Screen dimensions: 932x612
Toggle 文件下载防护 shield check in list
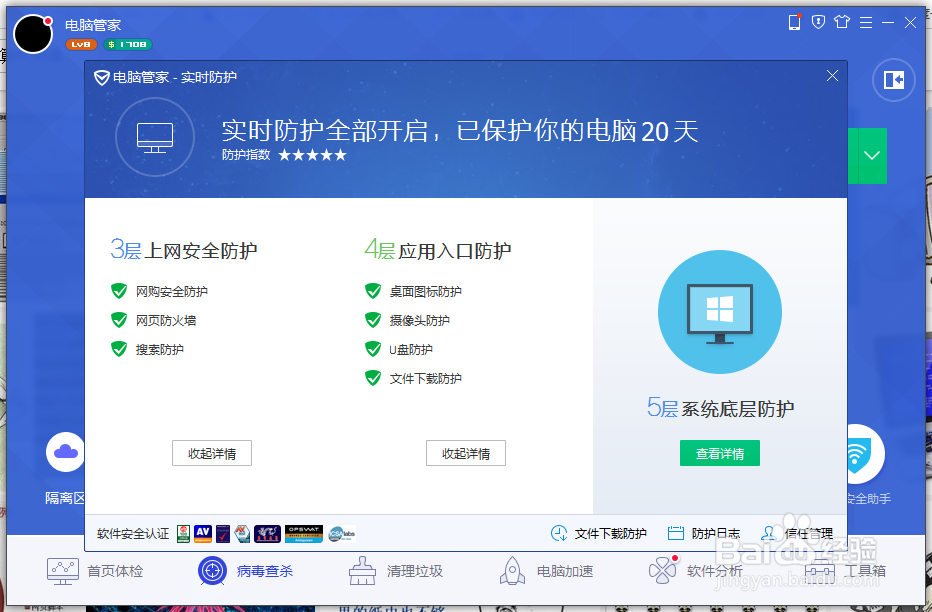(373, 378)
